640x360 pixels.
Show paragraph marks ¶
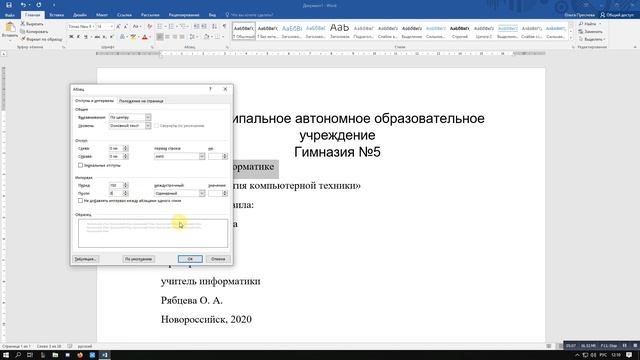pos(224,27)
